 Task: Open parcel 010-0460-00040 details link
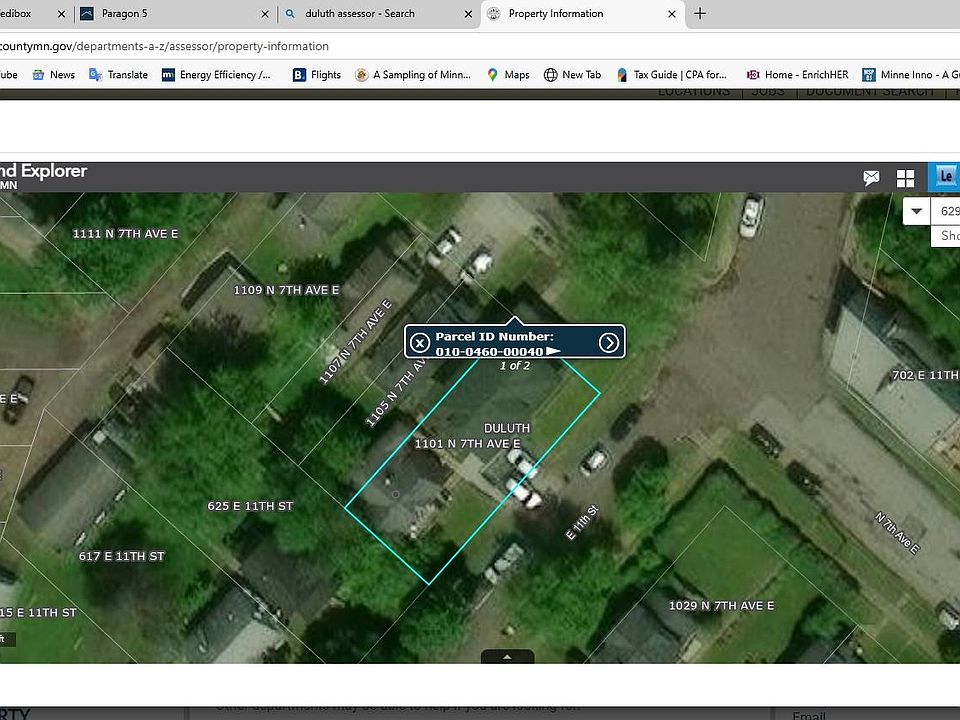490,352
